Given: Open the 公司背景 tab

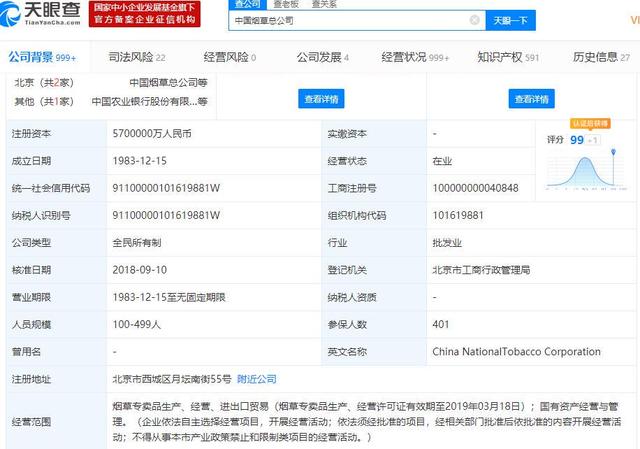Looking at the screenshot, I should tap(42, 57).
